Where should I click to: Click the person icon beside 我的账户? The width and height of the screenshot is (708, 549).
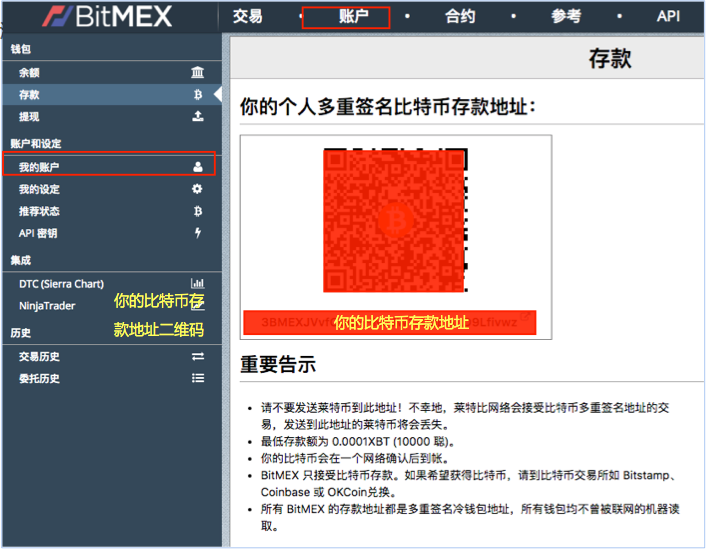tap(198, 167)
